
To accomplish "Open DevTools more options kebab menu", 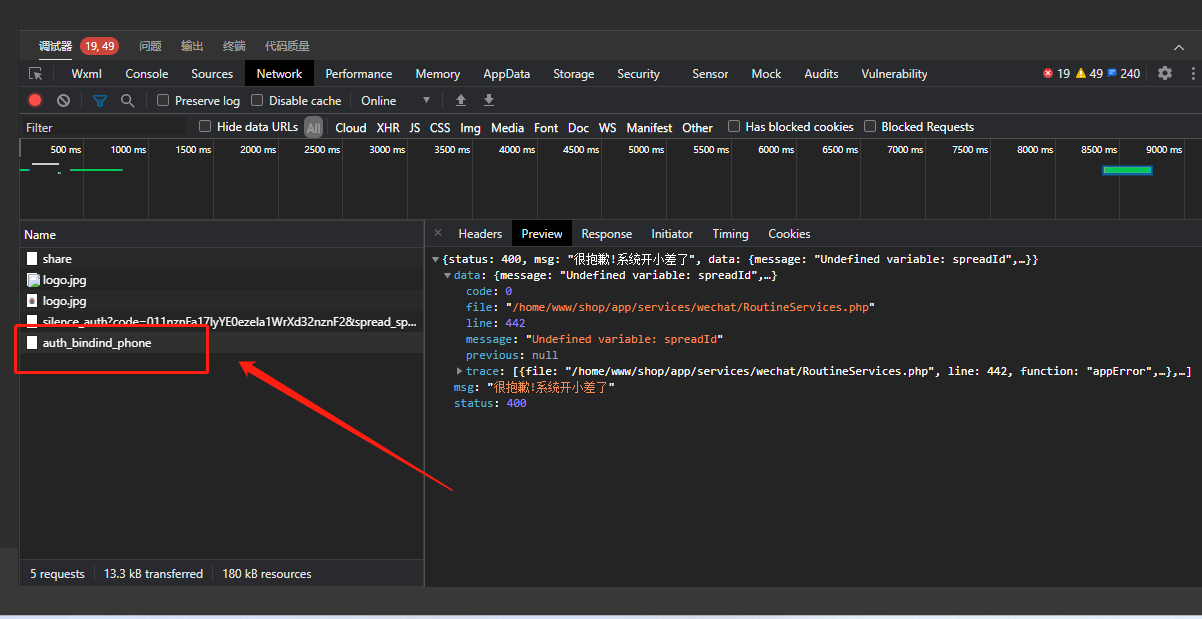I will 1193,73.
